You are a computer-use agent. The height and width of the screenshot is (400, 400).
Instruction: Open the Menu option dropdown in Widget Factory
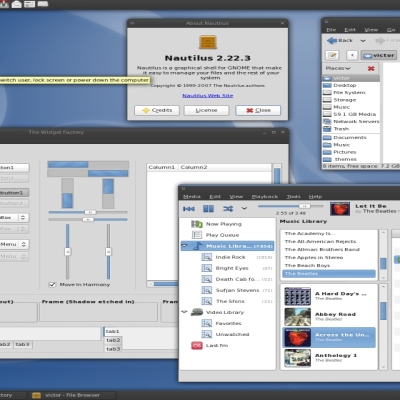tap(13, 244)
